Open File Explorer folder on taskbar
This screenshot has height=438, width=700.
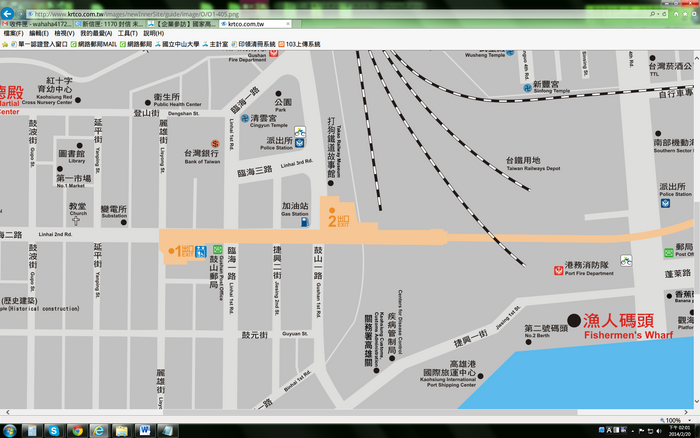pos(122,431)
